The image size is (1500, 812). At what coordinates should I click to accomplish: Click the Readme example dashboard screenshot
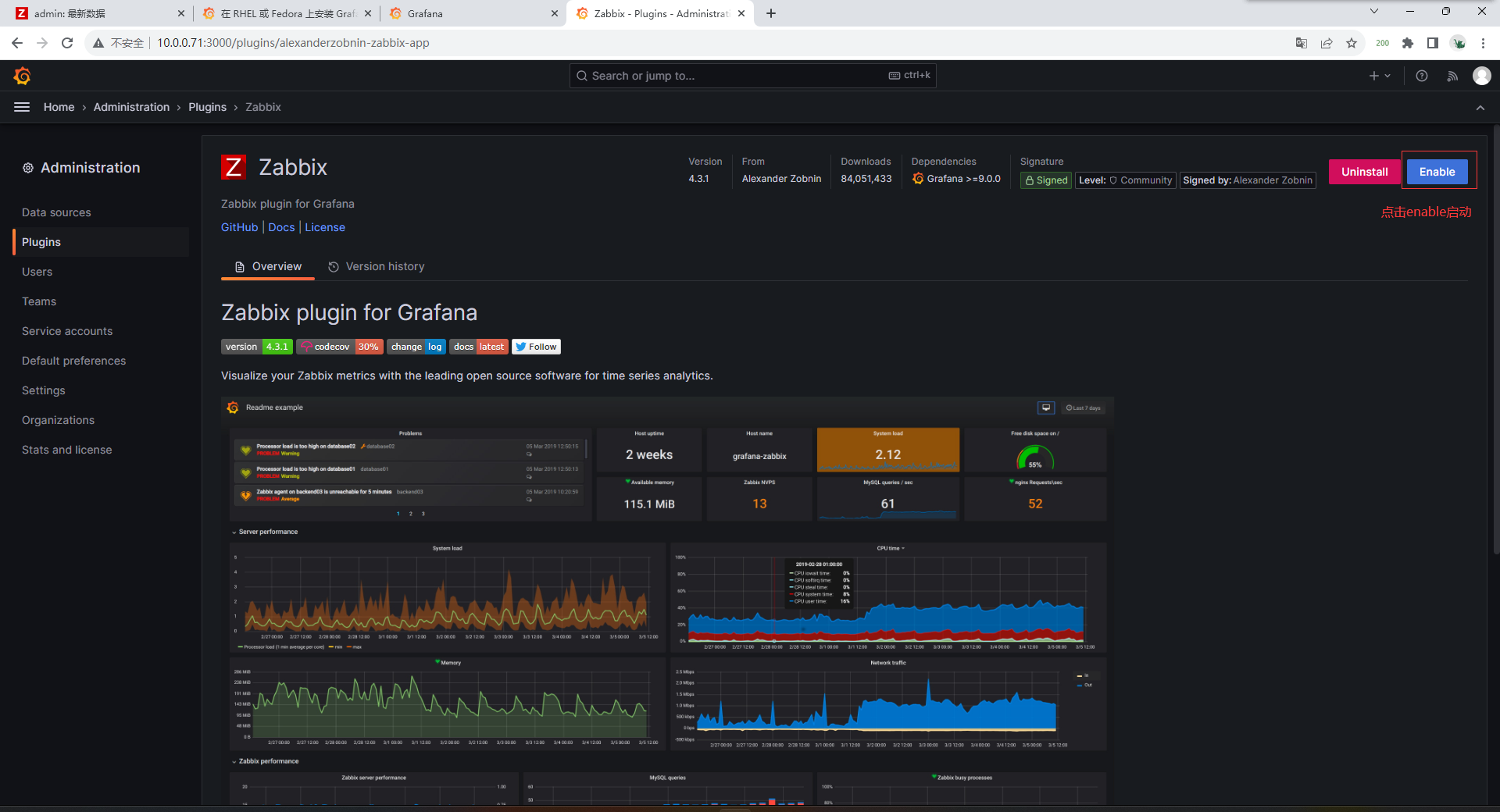click(x=667, y=600)
